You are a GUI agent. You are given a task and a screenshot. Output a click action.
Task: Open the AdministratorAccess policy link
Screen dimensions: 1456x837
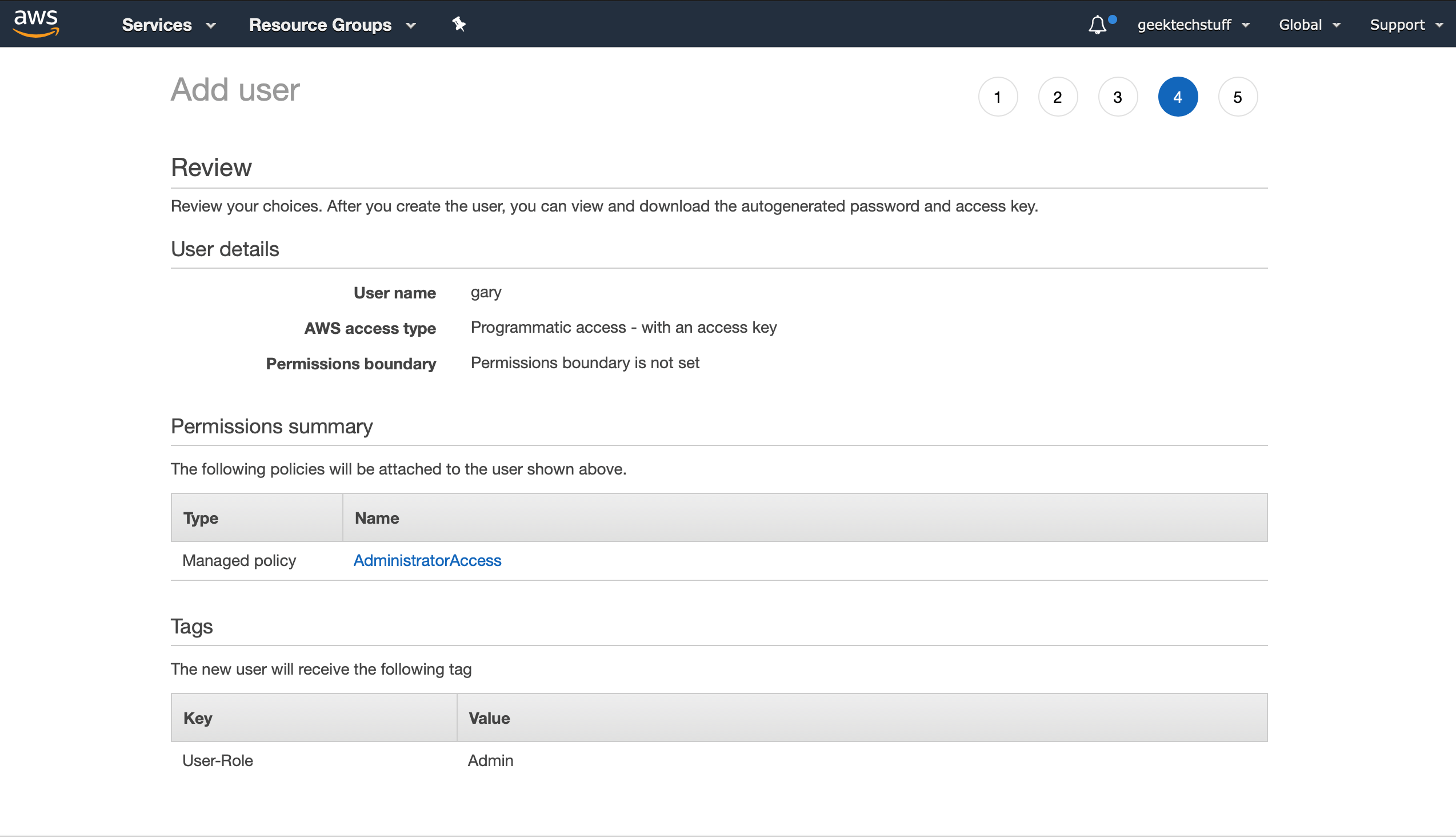click(x=427, y=560)
